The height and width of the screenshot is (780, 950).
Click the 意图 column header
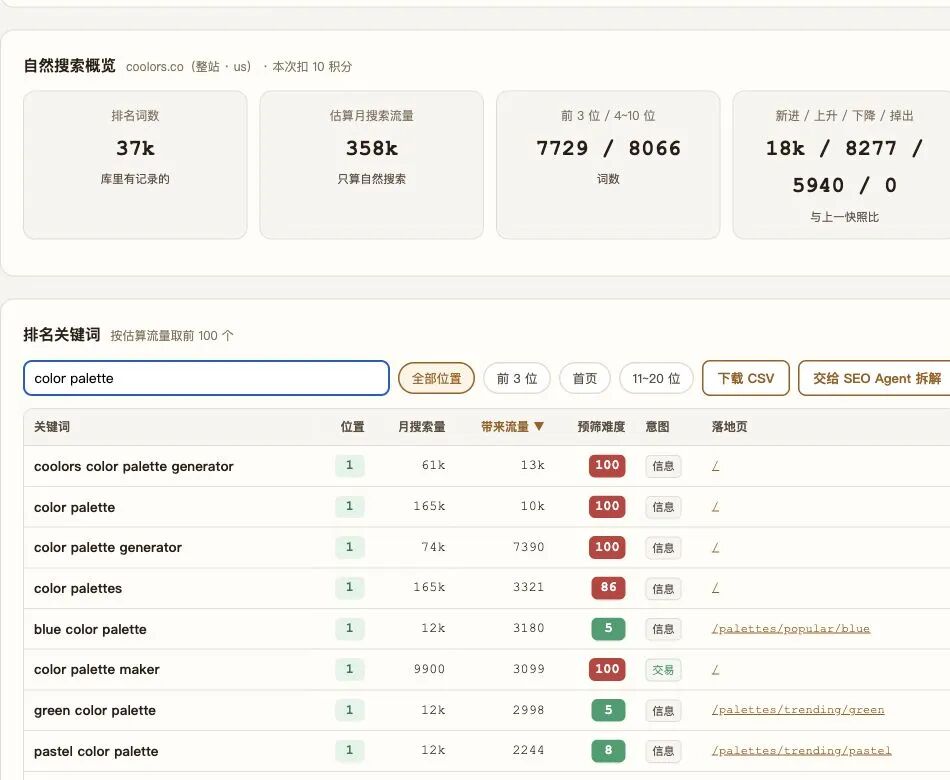pos(657,427)
